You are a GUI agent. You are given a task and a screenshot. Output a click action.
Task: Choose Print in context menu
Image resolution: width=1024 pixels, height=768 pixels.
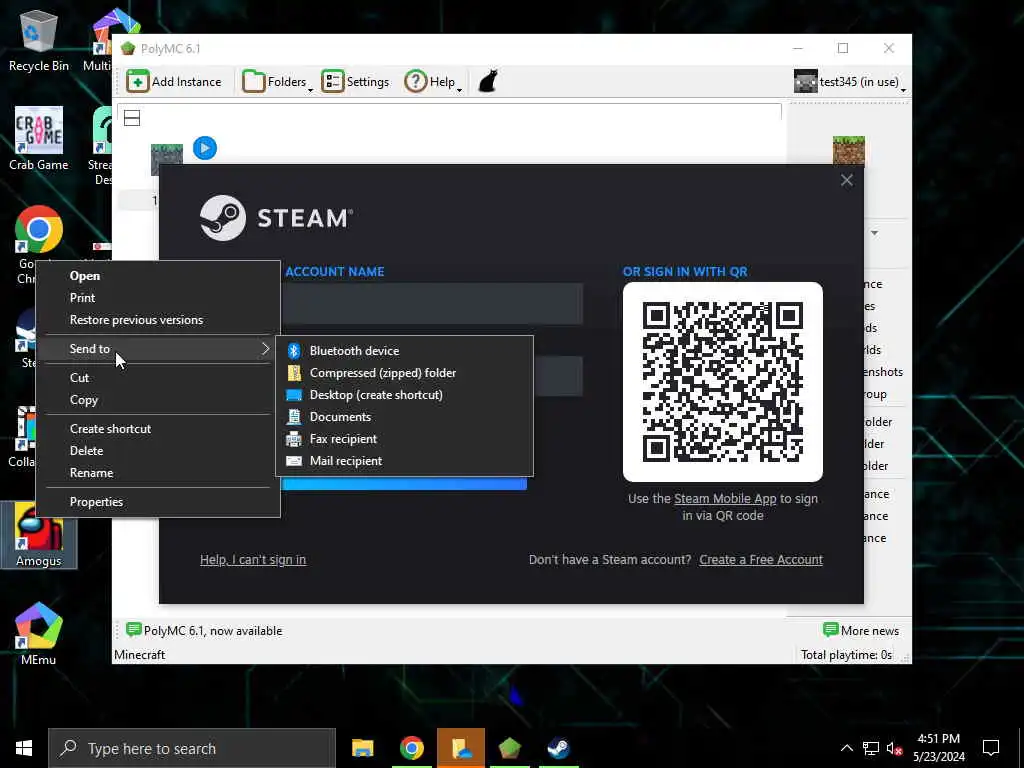[x=158, y=298]
